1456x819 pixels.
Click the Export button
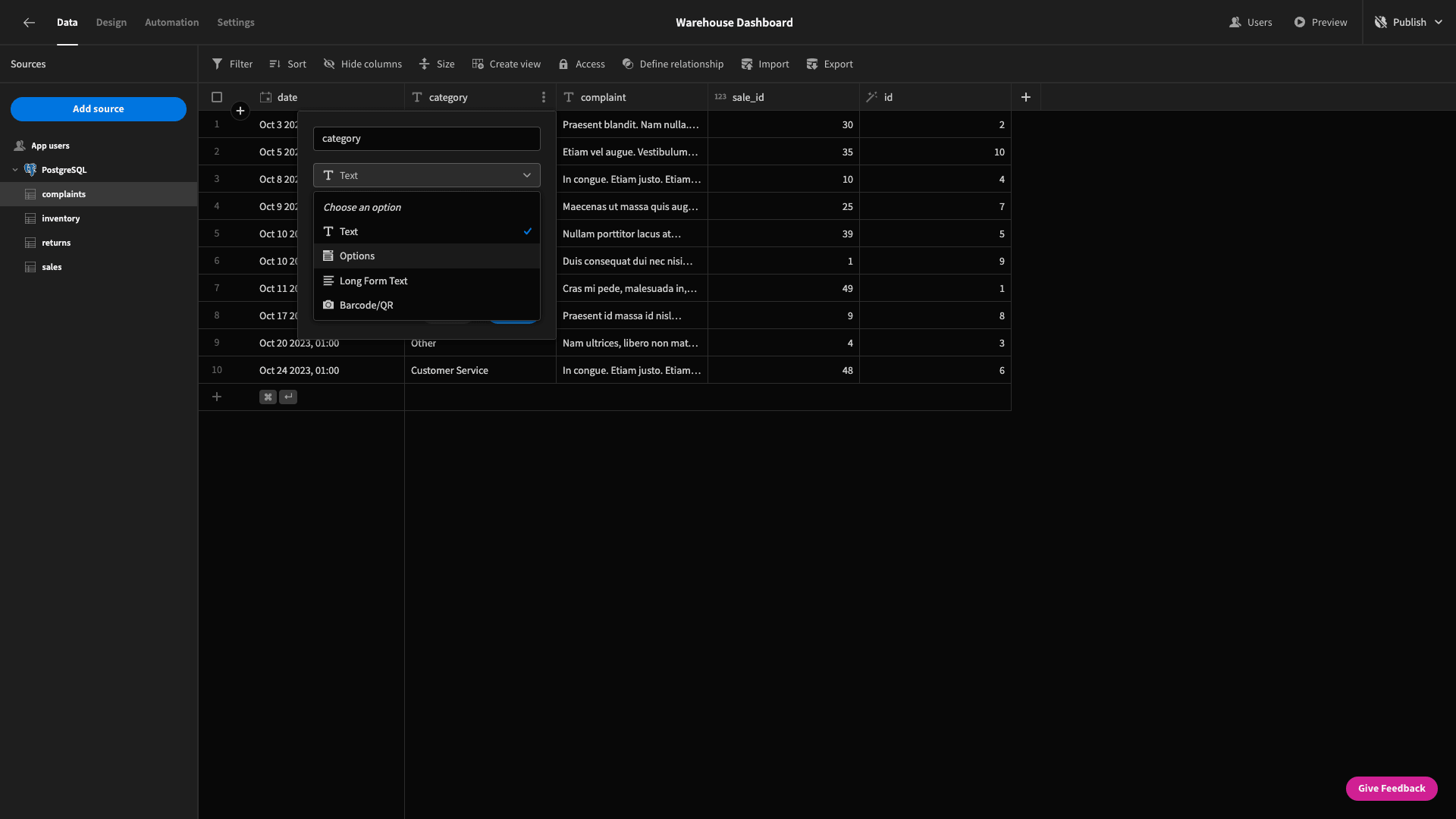[x=829, y=64]
